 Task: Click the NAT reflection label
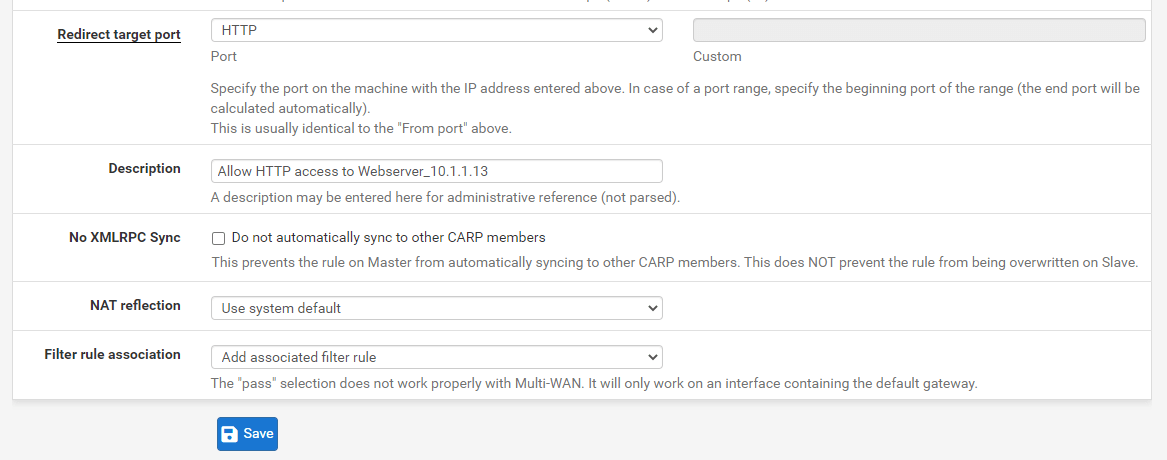pyautogui.click(x=133, y=305)
